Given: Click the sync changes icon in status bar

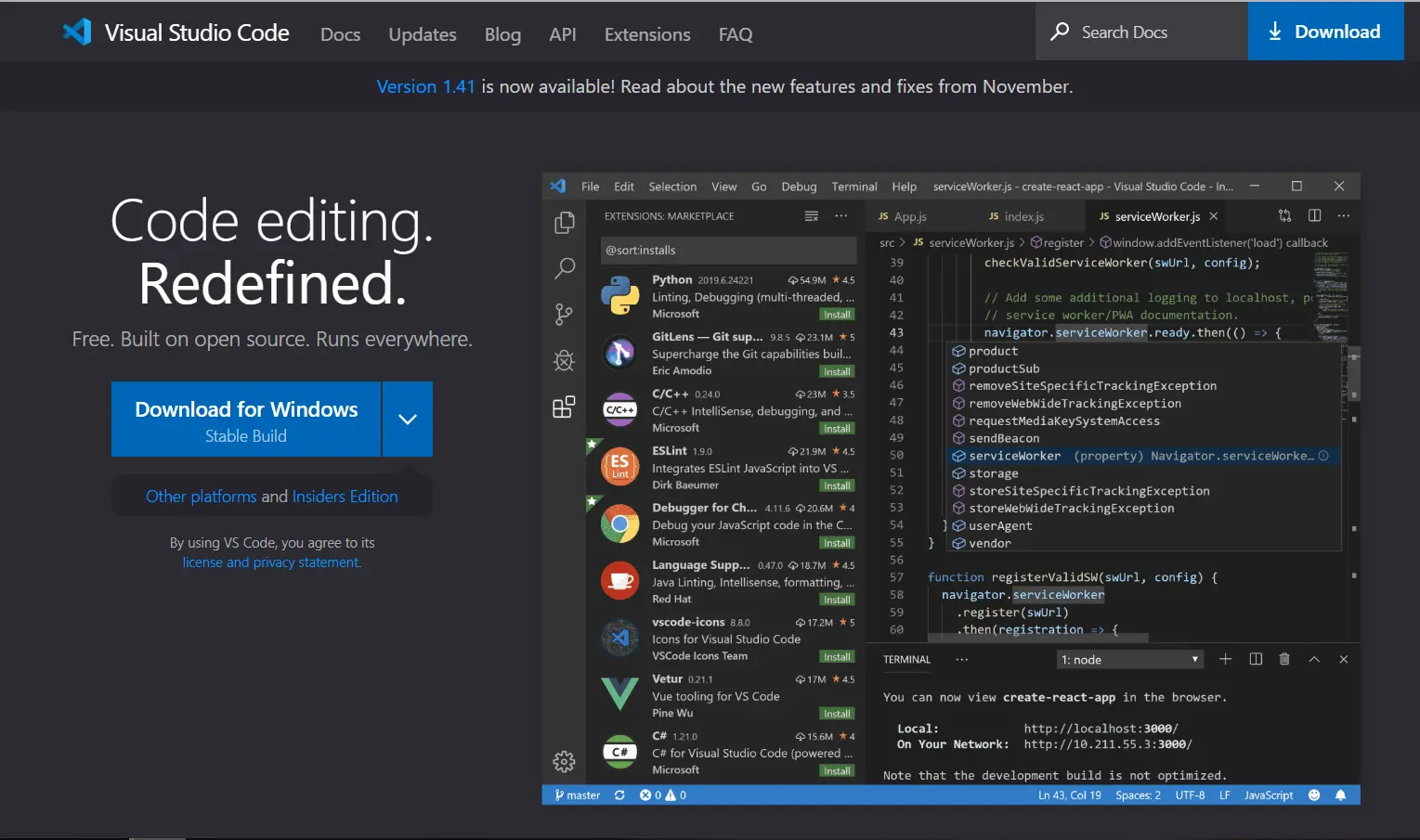Looking at the screenshot, I should point(619,795).
